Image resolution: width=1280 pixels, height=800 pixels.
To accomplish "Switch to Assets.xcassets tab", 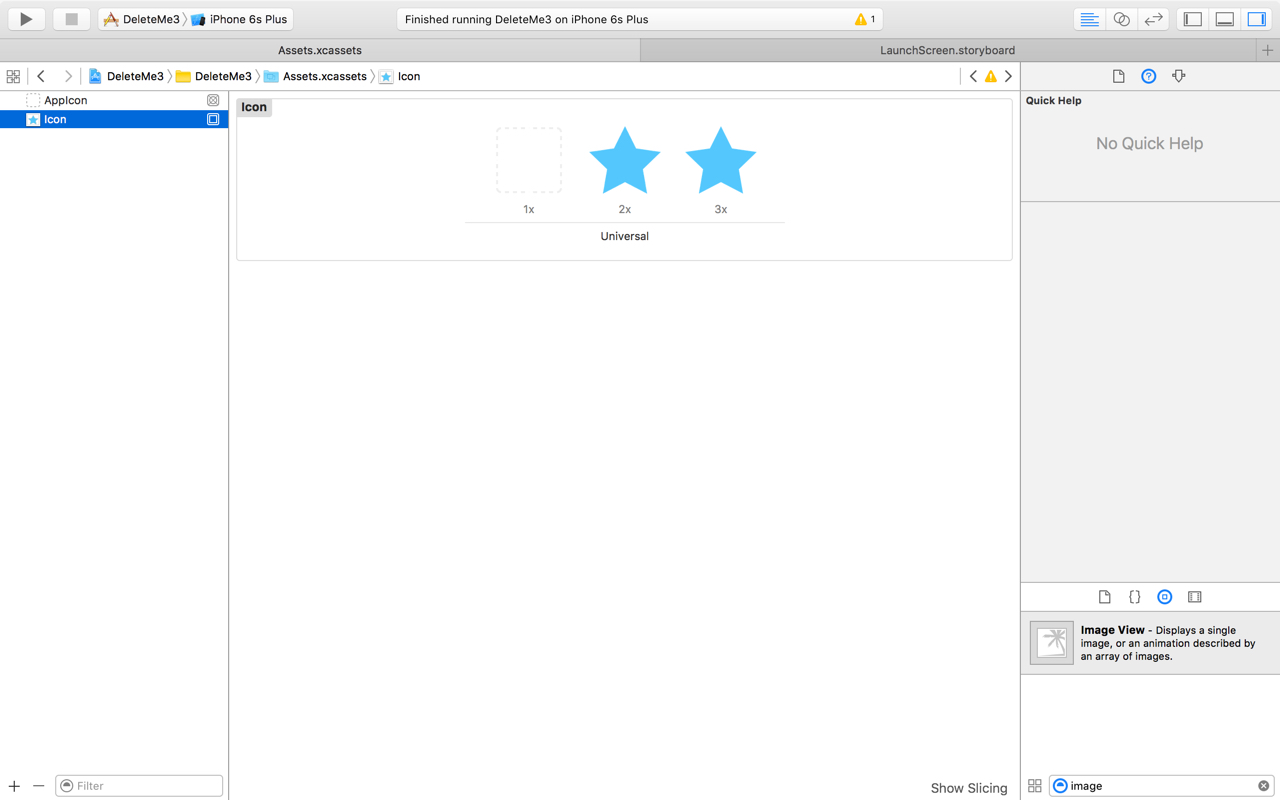I will click(x=320, y=50).
